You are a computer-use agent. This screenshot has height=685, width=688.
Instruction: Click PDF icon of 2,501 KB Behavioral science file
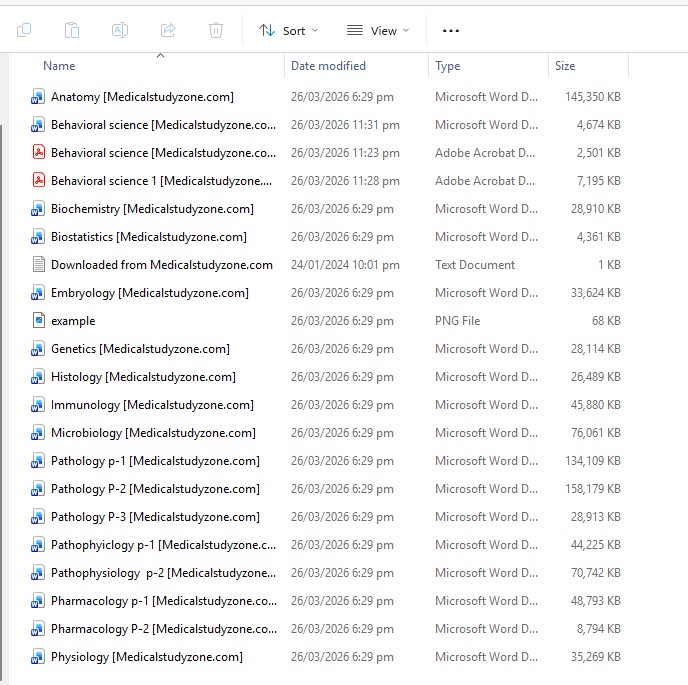(39, 153)
